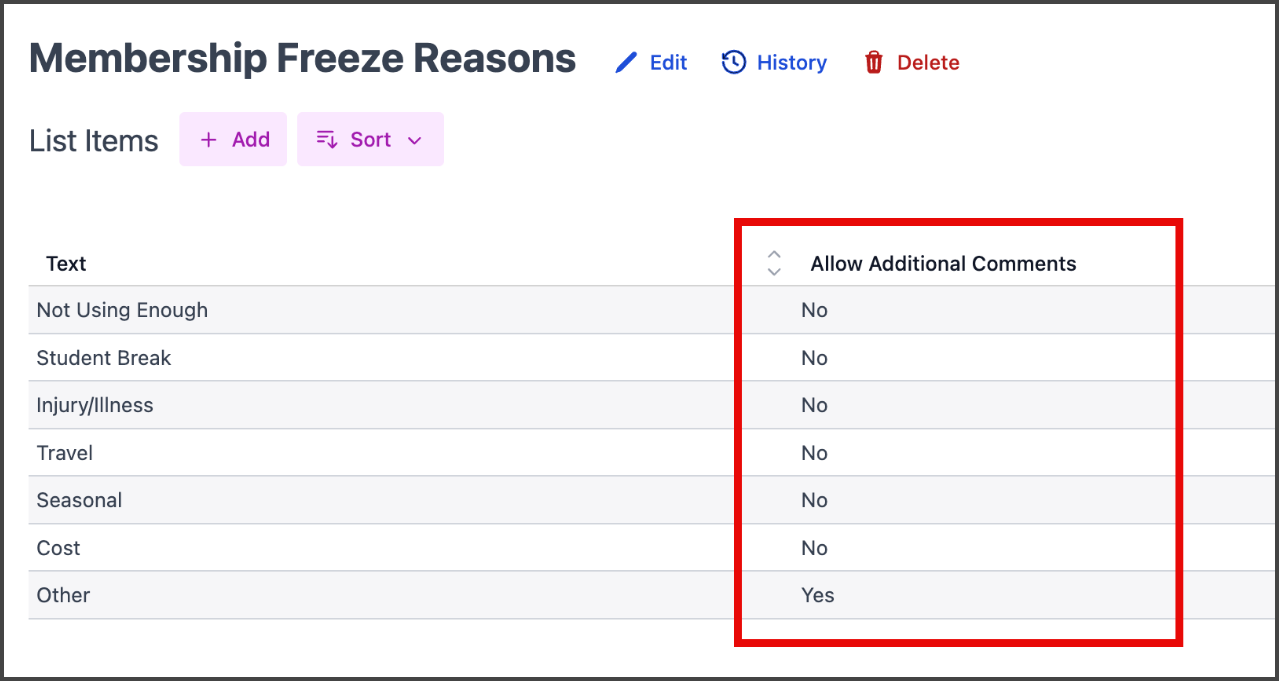Sort by Allow Additional Comments header

click(x=943, y=264)
